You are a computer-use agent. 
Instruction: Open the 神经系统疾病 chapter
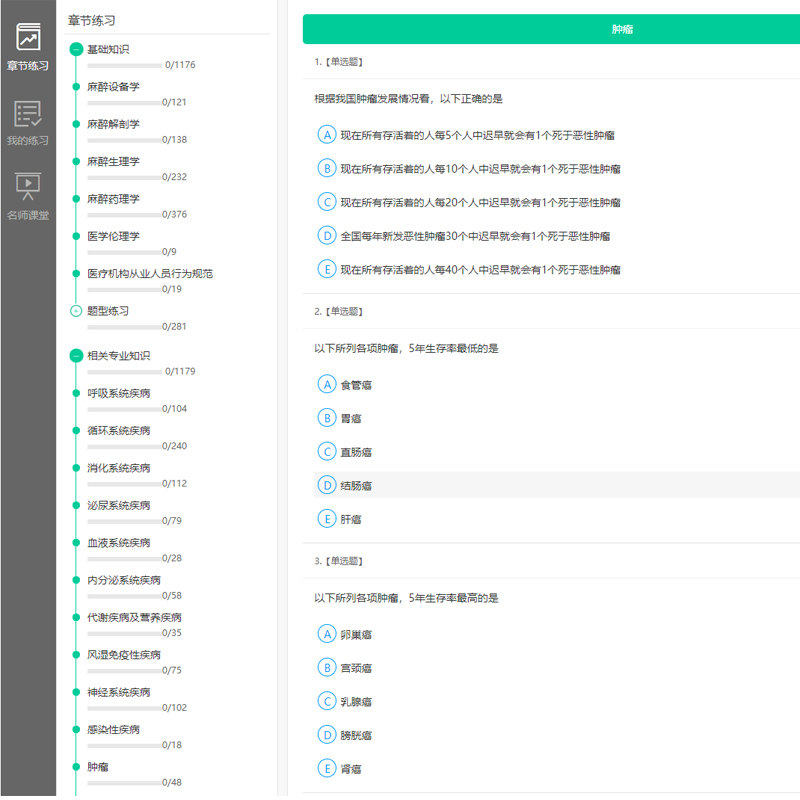tap(119, 692)
